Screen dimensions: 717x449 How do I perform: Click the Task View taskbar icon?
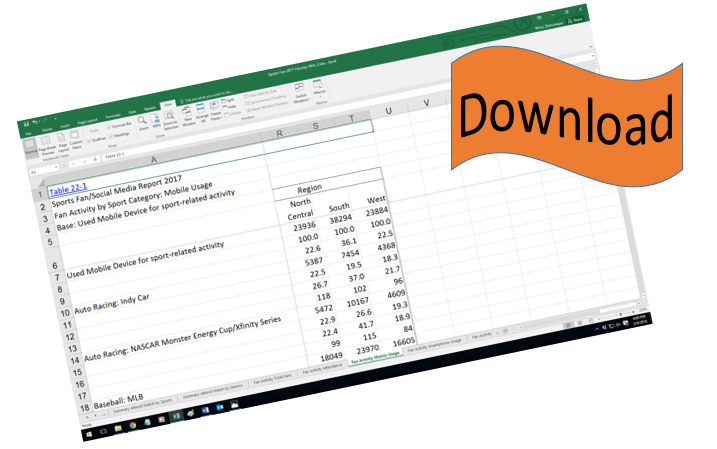click(103, 432)
